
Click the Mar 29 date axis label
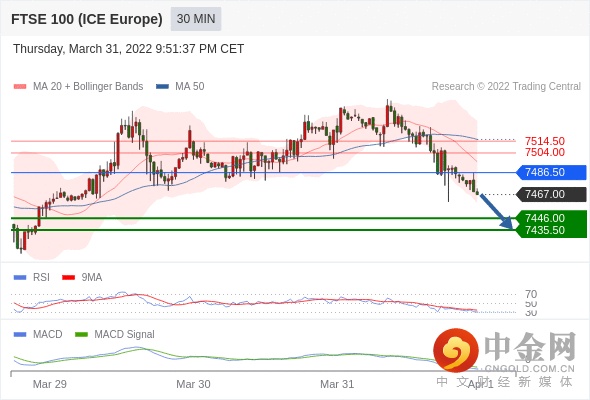click(50, 384)
